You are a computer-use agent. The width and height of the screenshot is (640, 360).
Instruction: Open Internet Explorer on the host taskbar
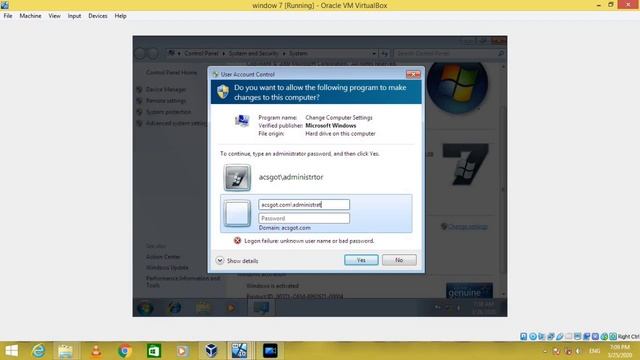(x=39, y=351)
